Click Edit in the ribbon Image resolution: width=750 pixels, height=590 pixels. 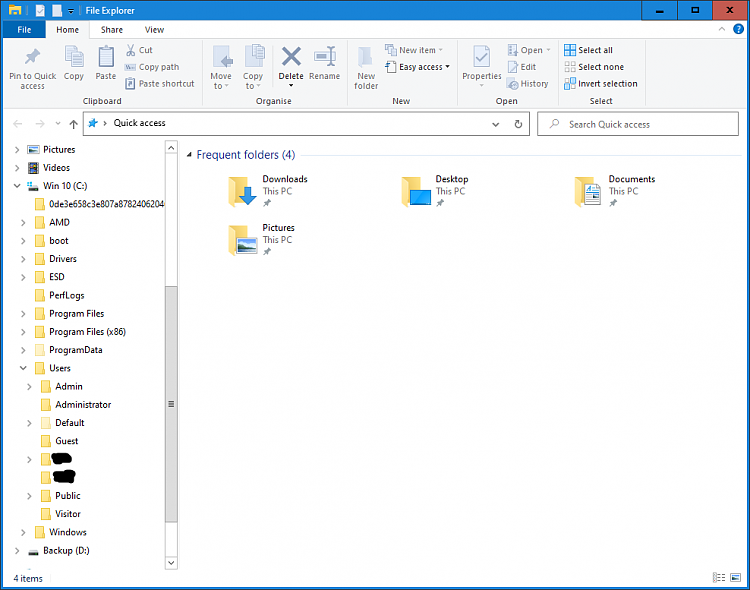pos(522,67)
